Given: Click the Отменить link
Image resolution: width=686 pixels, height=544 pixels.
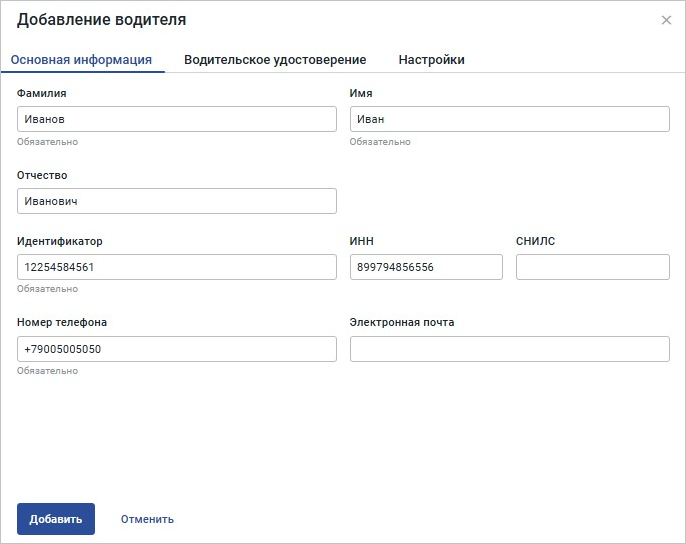Looking at the screenshot, I should point(147,519).
